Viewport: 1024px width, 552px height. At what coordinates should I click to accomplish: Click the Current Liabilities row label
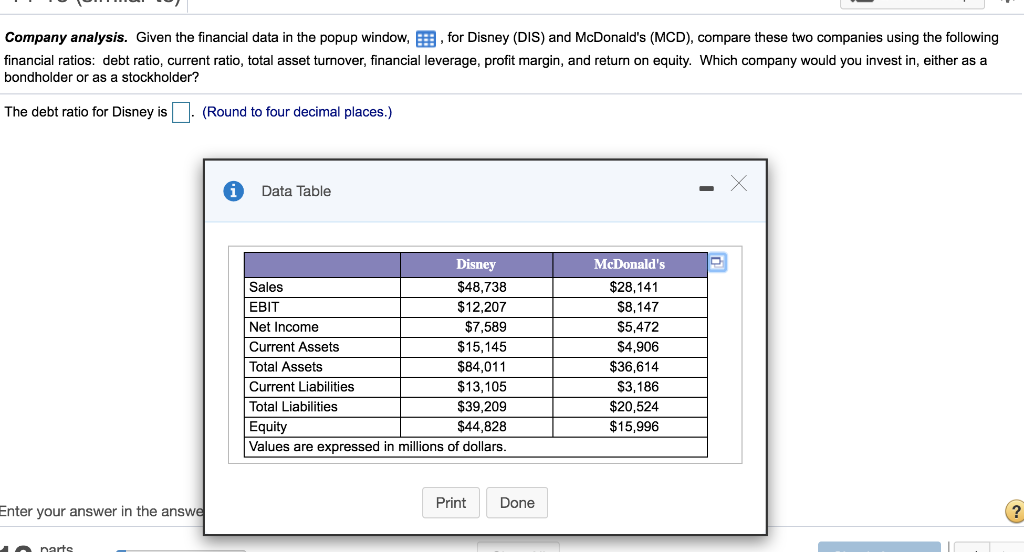301,387
